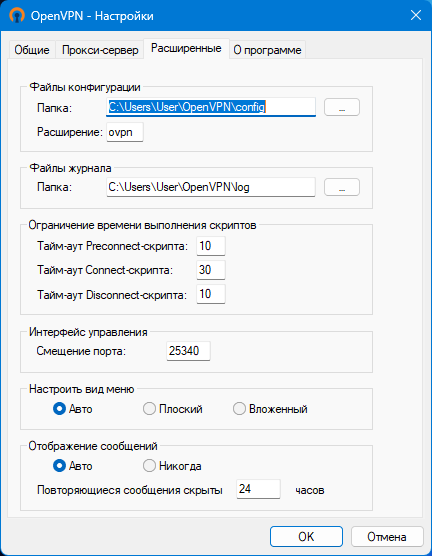Select Авто under Отображение сообщений
Screen dimensions: 432x556
click(73, 466)
